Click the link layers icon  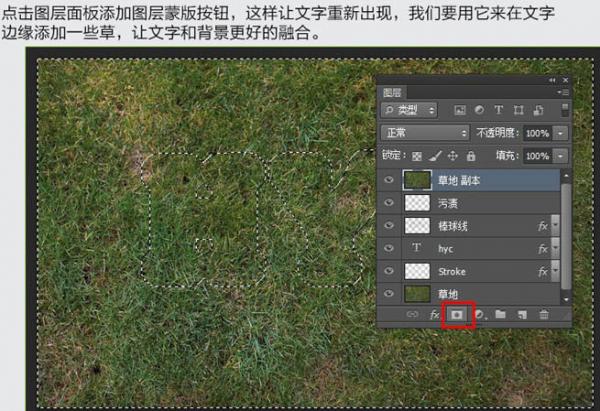point(412,314)
